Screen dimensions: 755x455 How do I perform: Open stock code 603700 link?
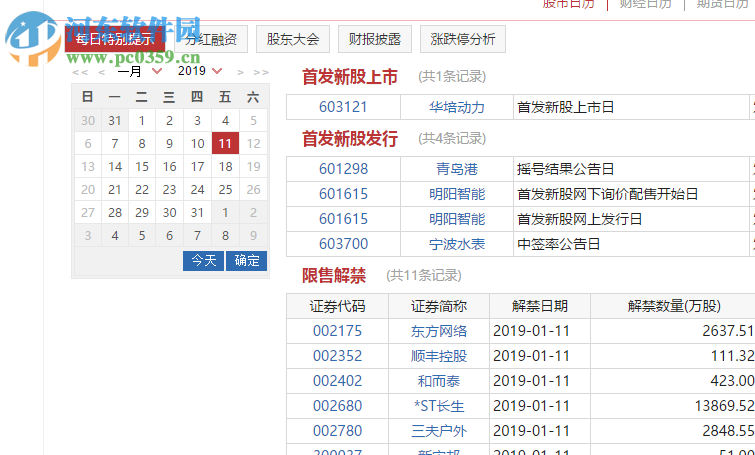pyautogui.click(x=343, y=244)
